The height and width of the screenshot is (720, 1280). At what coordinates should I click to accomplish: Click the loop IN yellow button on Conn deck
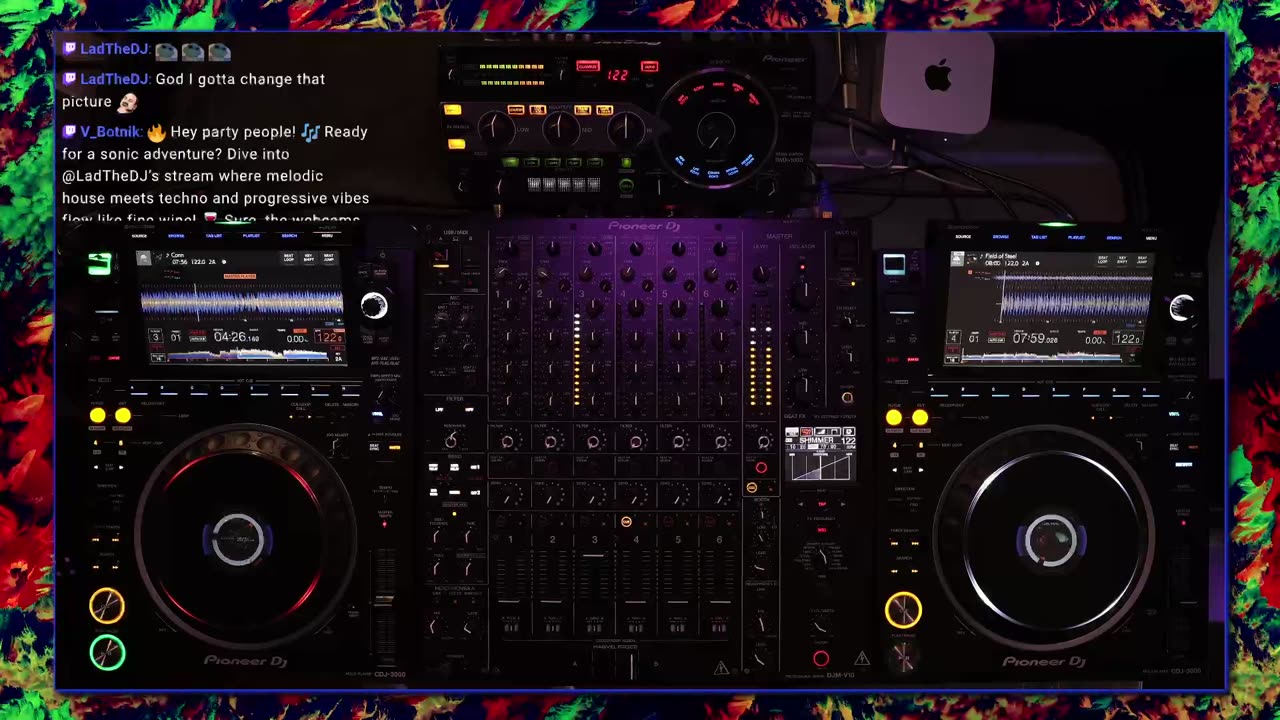[97, 415]
